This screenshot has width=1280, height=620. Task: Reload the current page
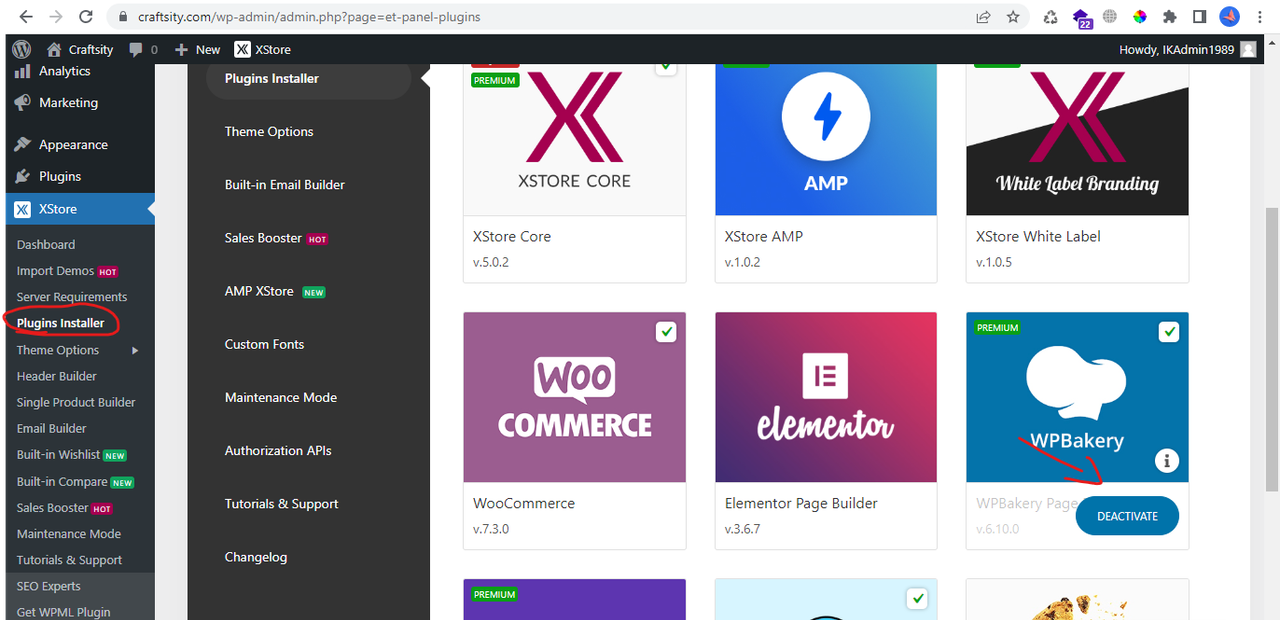(86, 17)
